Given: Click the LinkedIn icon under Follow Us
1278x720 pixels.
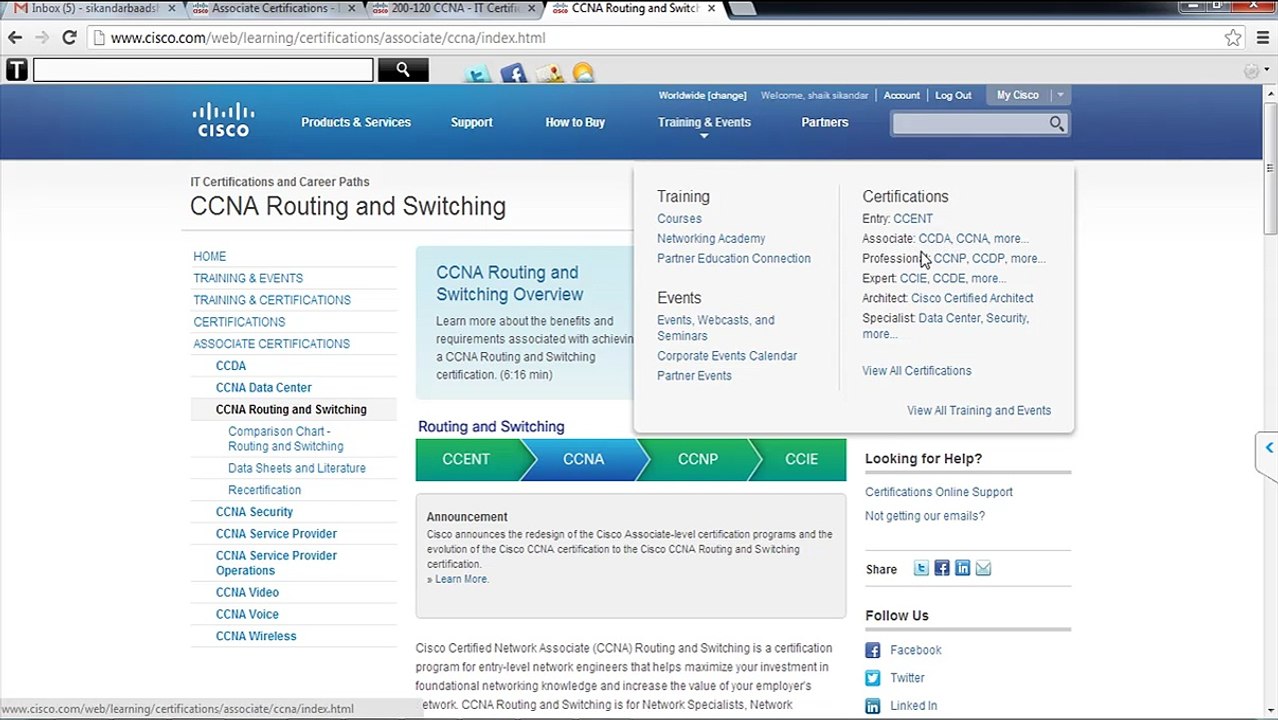Looking at the screenshot, I should click(x=873, y=706).
